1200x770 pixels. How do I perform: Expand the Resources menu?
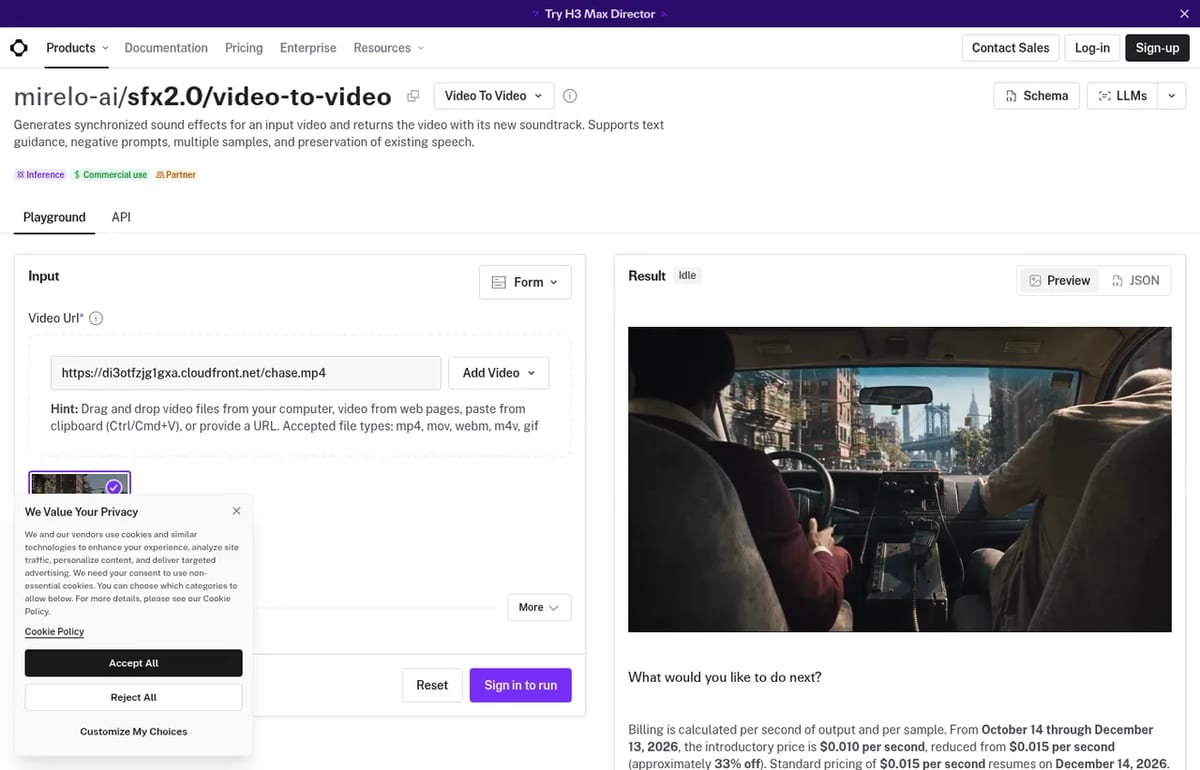pos(389,48)
